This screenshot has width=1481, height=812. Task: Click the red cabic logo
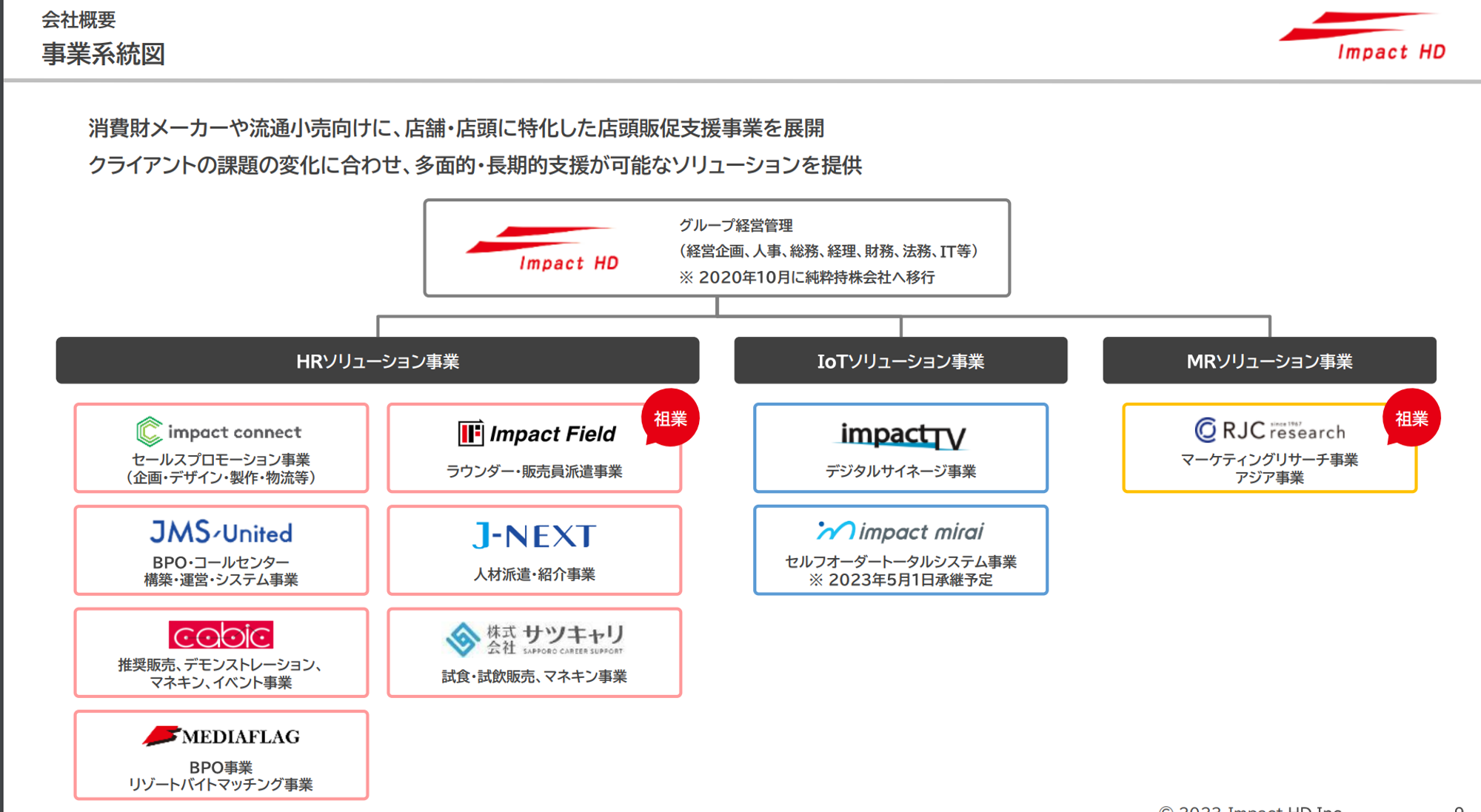[221, 635]
